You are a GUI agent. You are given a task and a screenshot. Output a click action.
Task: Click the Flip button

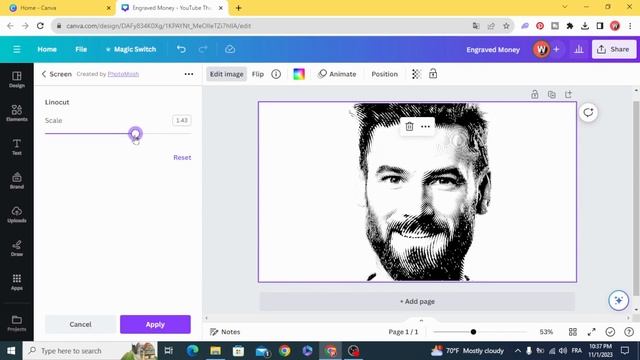point(258,74)
